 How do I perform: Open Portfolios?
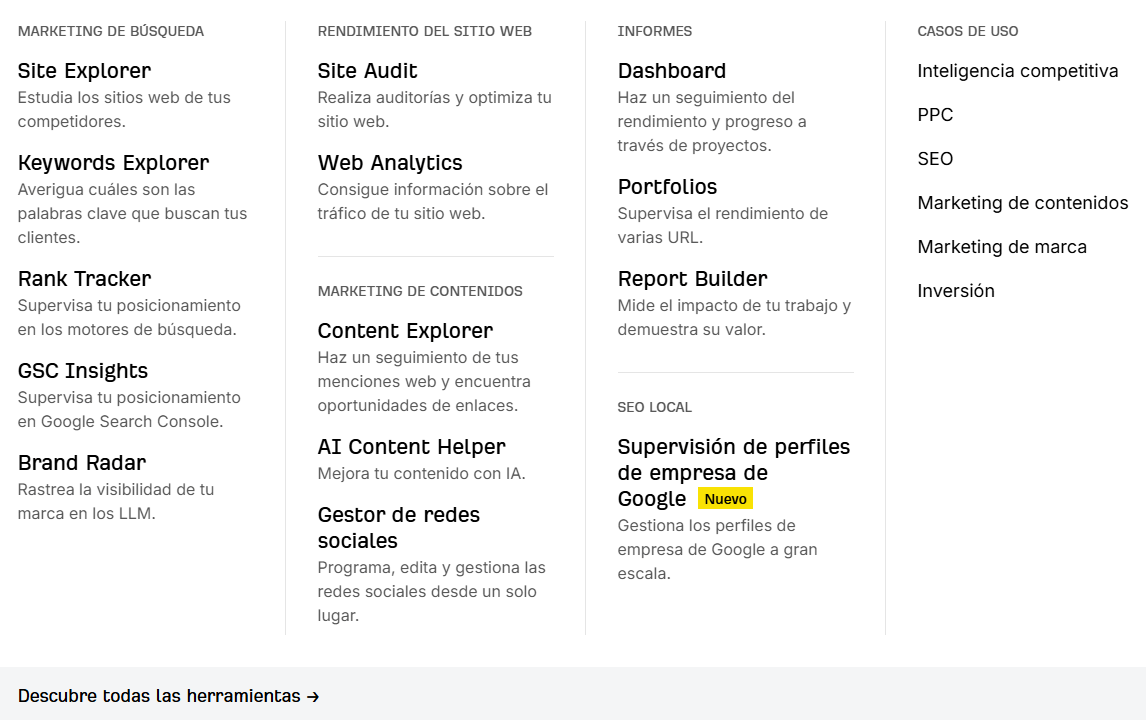click(x=667, y=187)
